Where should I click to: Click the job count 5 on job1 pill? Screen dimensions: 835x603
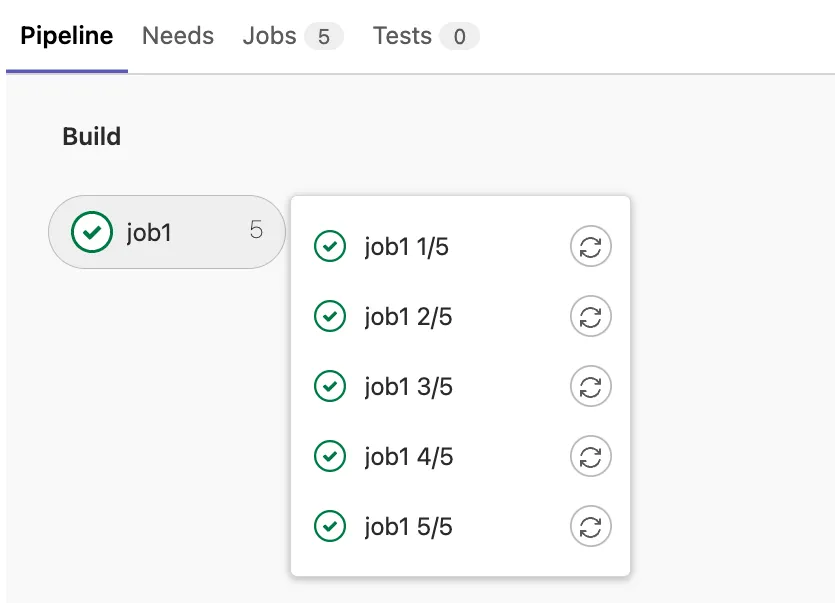(x=257, y=231)
